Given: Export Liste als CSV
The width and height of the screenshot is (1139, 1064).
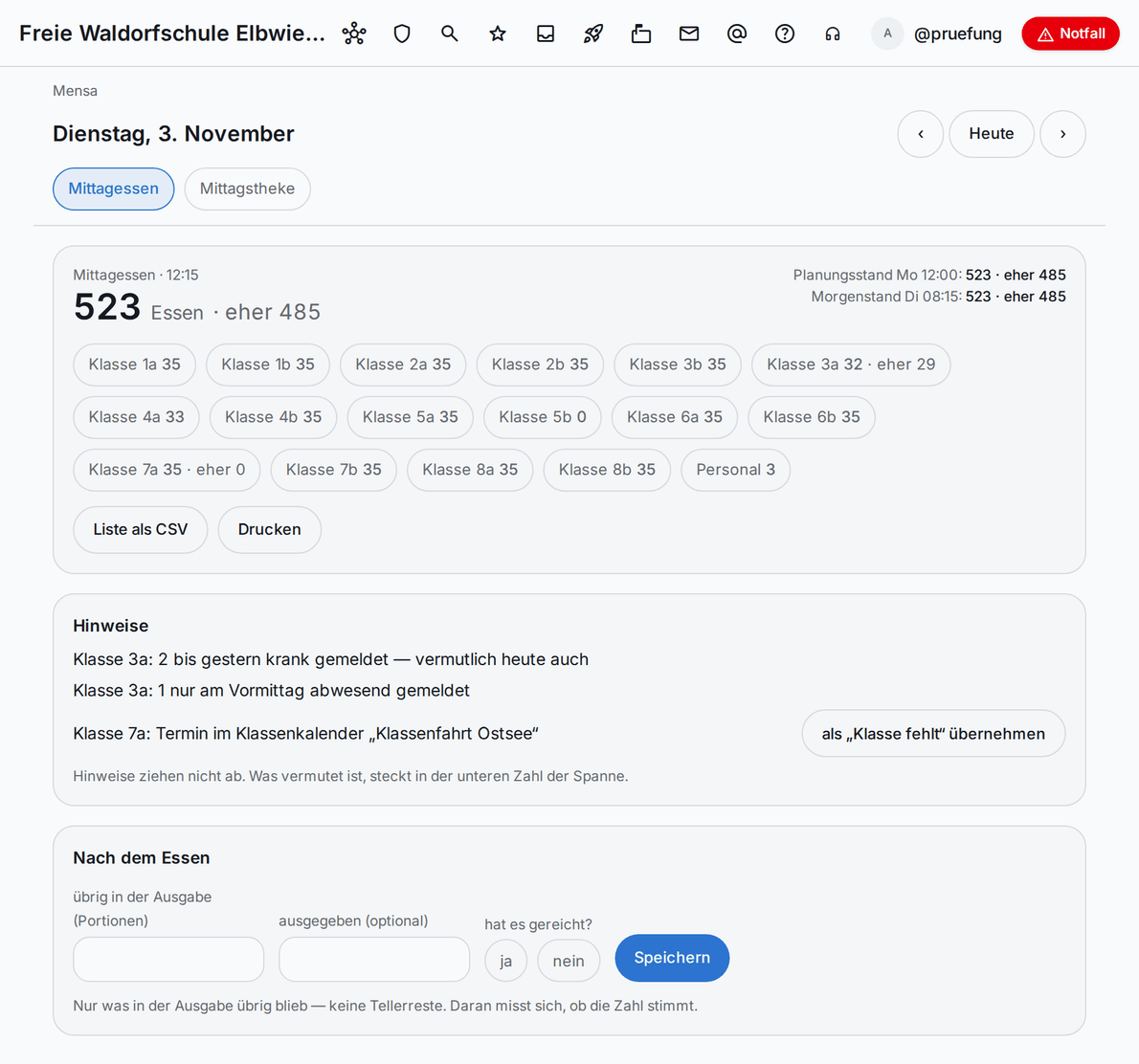Looking at the screenshot, I should coord(140,529).
